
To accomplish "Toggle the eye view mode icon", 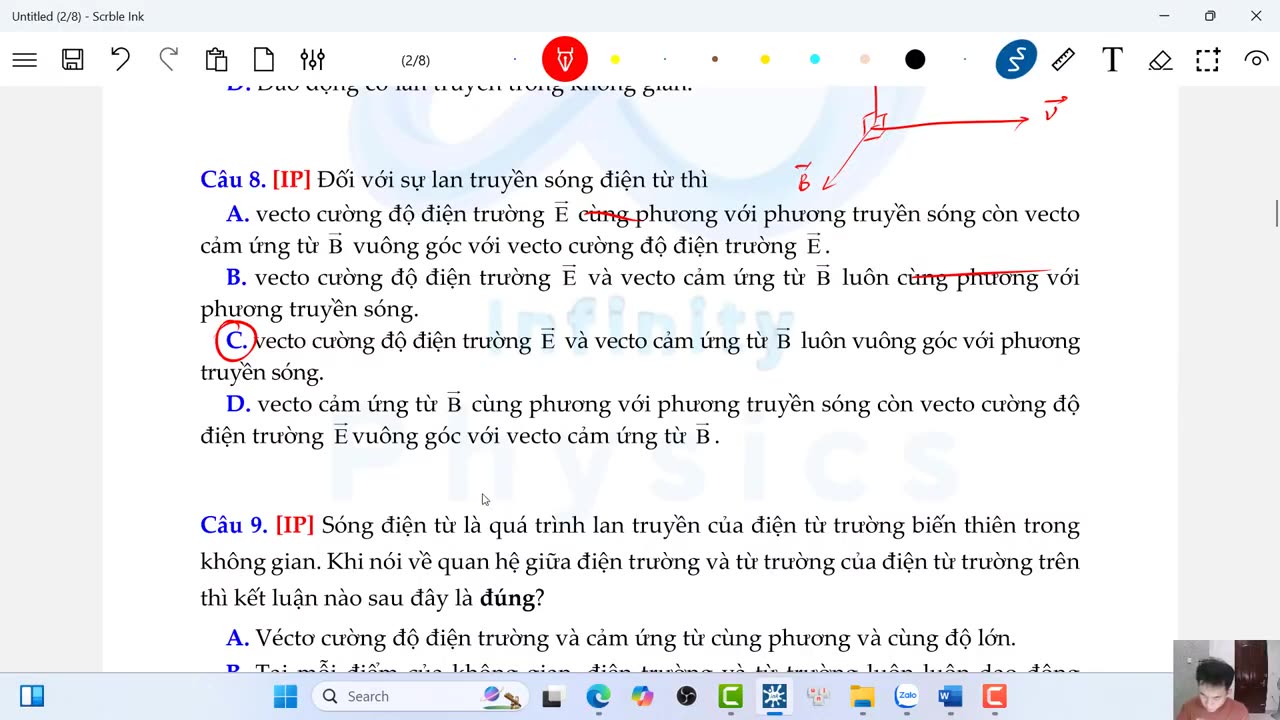I will click(x=1256, y=60).
